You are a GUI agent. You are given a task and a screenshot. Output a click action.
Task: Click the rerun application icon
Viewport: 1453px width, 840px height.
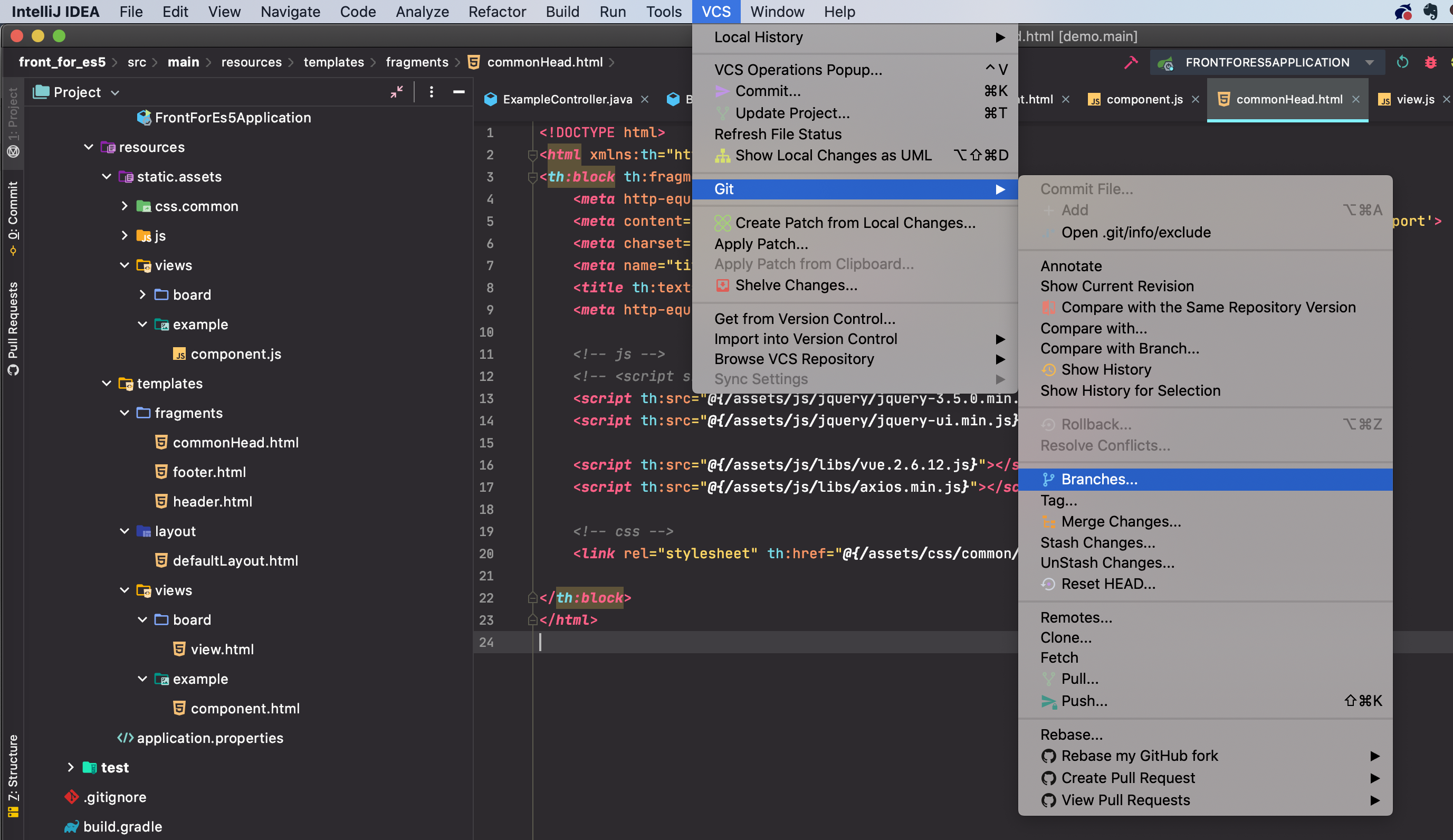point(1402,62)
